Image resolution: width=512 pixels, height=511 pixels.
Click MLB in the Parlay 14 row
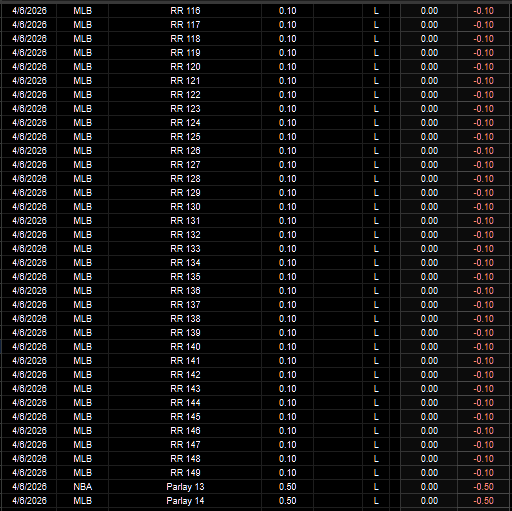click(x=83, y=501)
